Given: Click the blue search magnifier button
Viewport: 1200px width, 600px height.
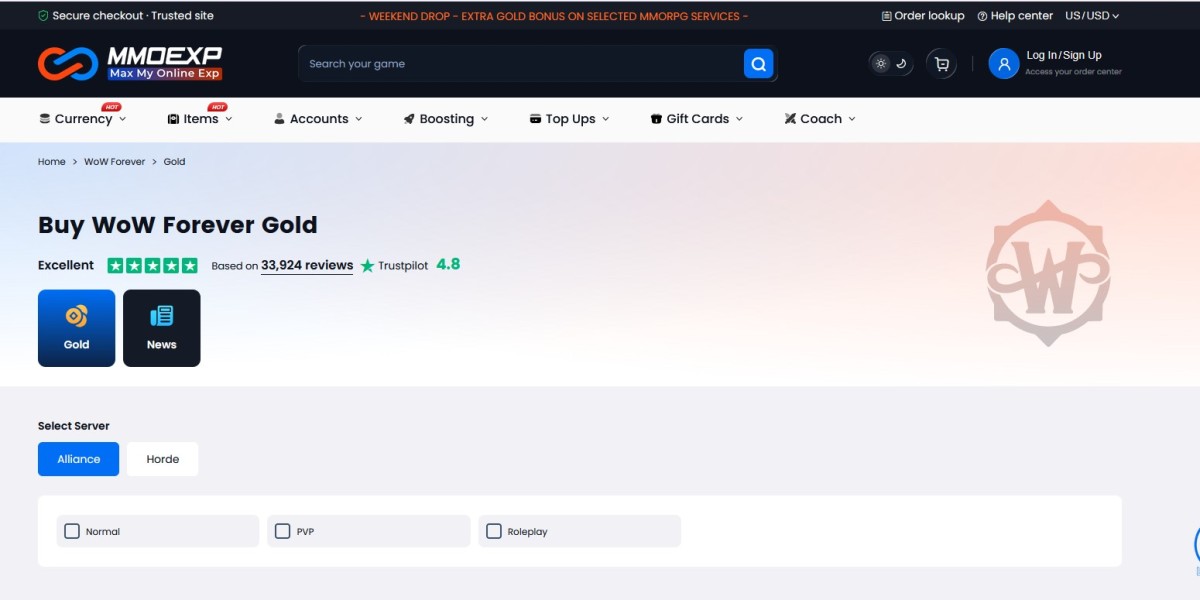Looking at the screenshot, I should 758,64.
